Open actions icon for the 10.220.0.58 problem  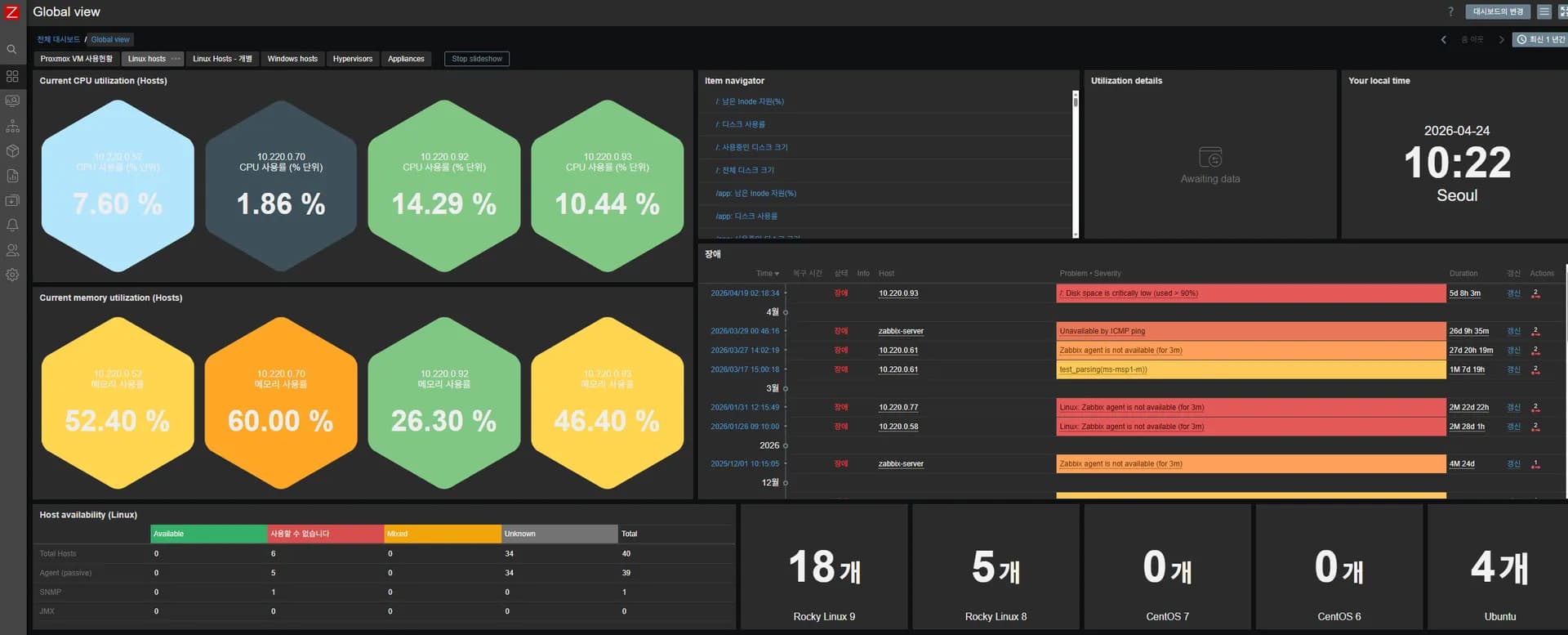[1535, 427]
